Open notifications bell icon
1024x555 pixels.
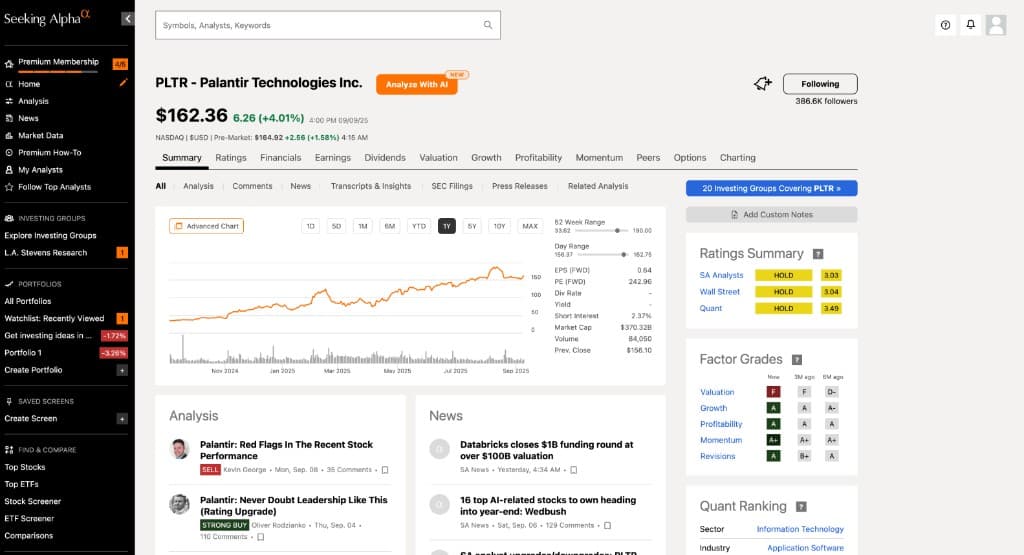tap(970, 25)
